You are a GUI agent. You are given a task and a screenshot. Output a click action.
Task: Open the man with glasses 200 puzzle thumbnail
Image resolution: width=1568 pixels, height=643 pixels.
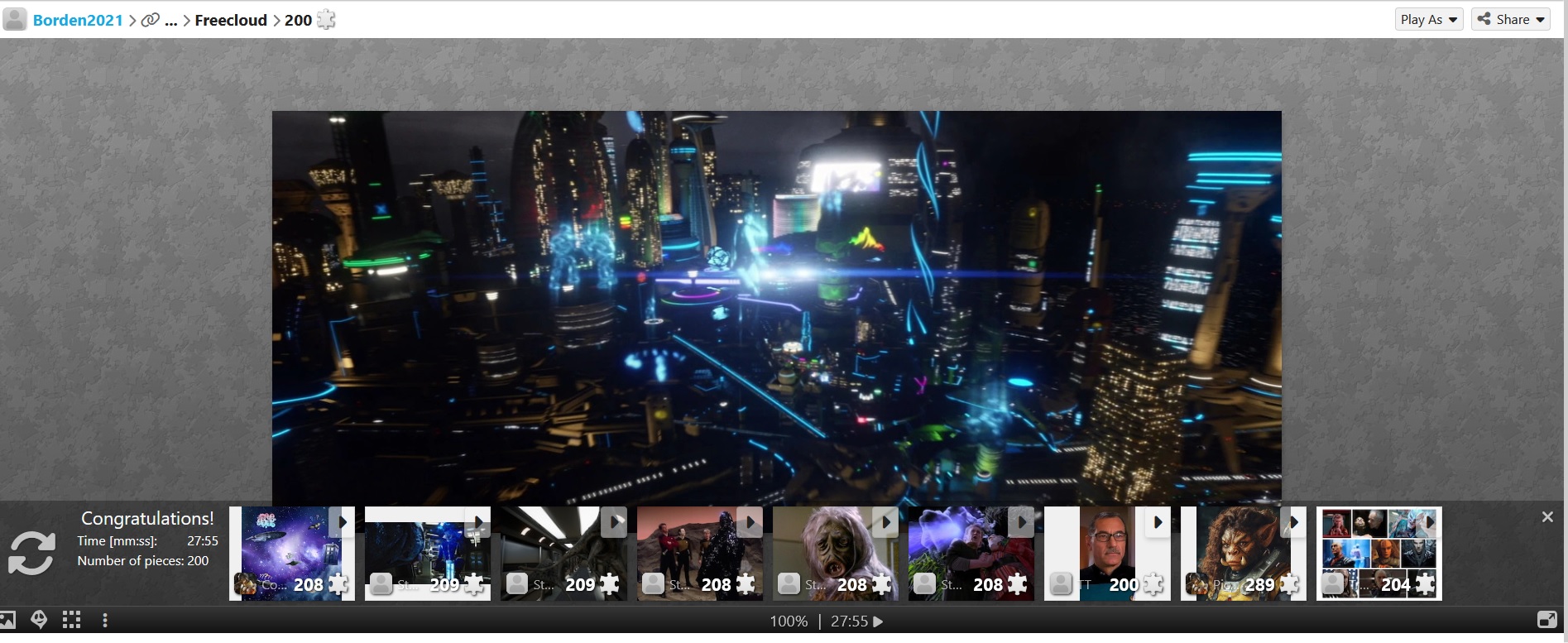tap(1107, 554)
